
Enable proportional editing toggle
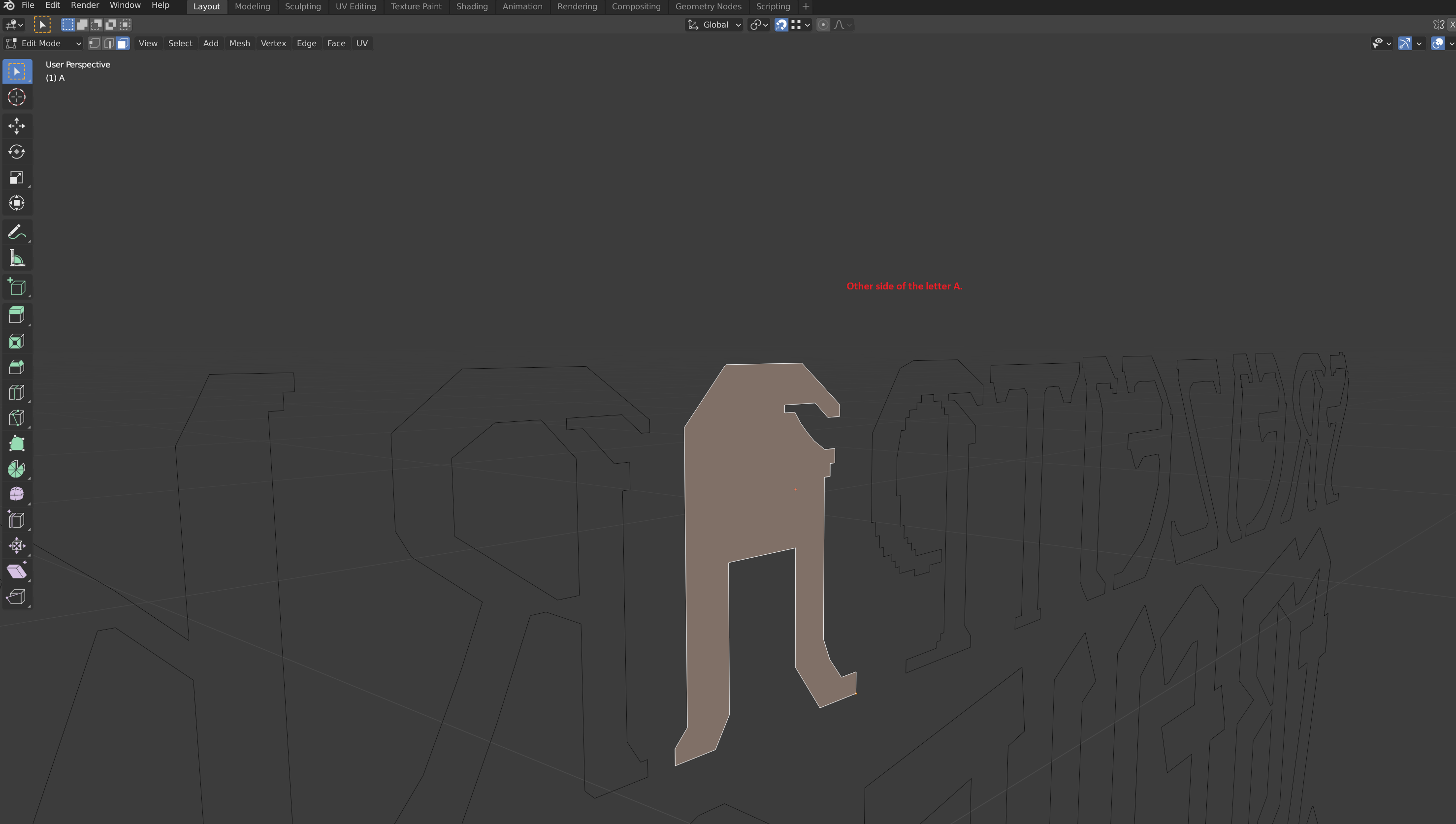point(823,24)
